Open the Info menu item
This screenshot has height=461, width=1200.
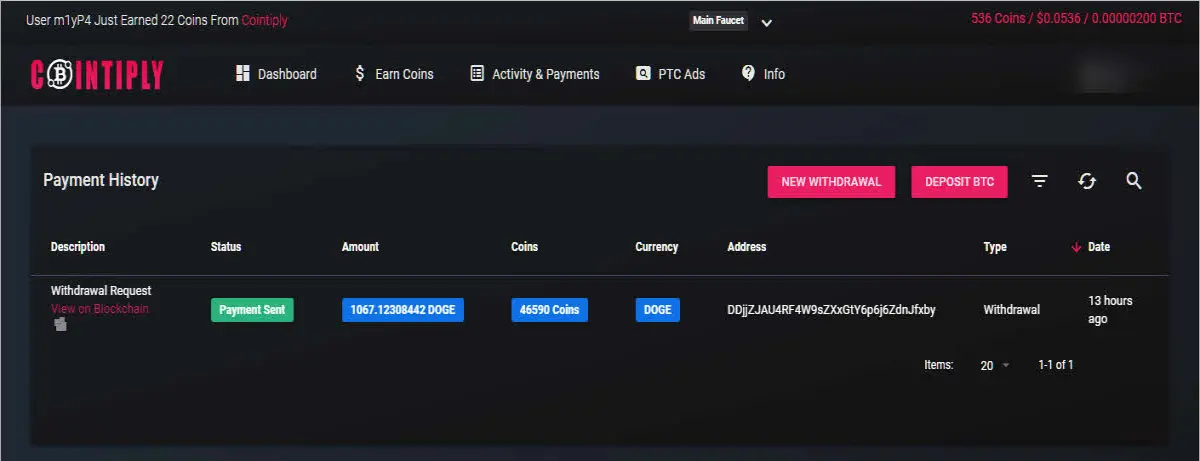[x=763, y=74]
